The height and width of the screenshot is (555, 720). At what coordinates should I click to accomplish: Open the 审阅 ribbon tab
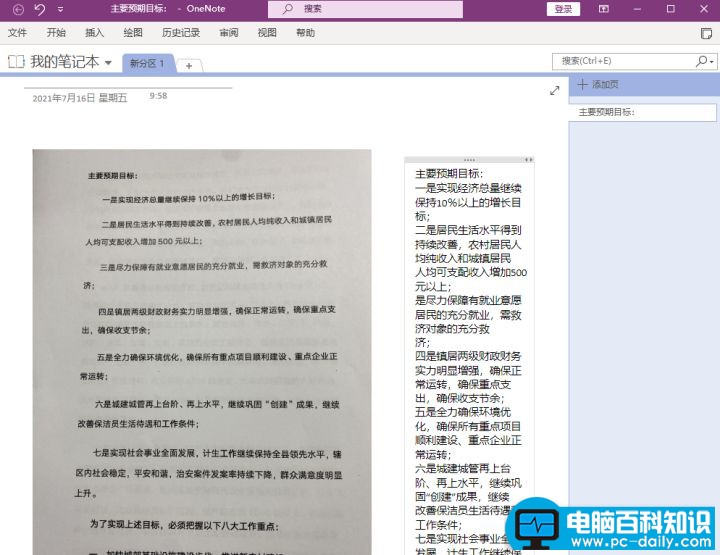[229, 33]
